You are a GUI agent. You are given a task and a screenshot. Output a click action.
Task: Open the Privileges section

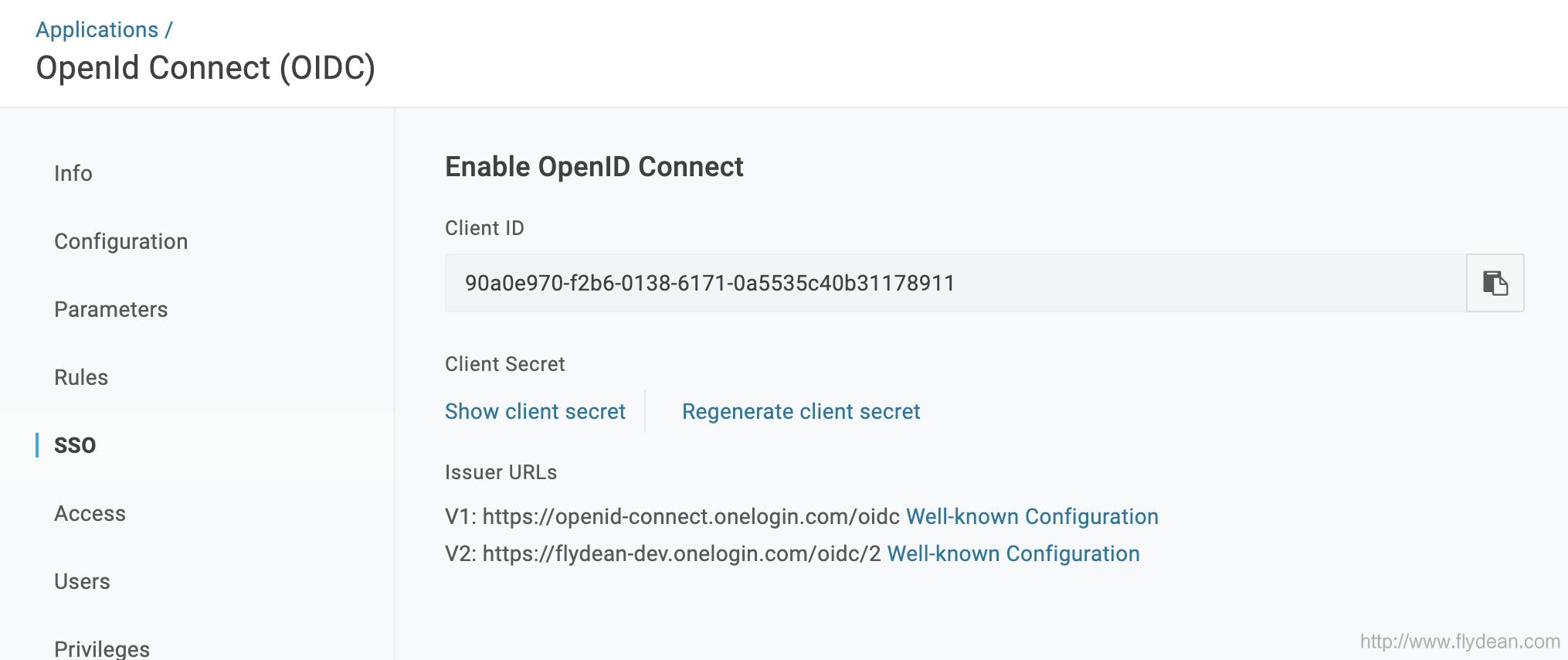102,648
